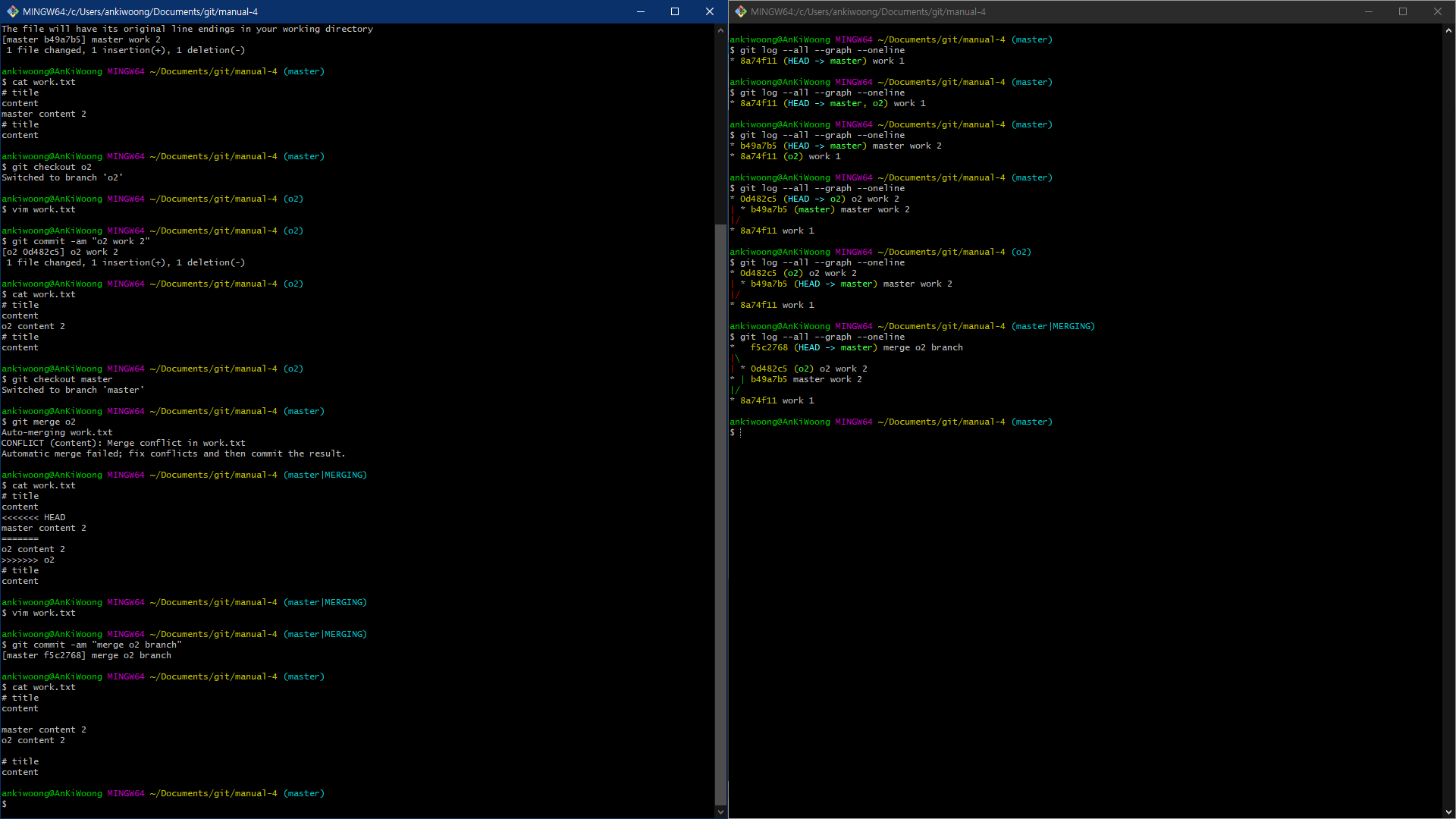Screen dimensions: 1456x819
Task: Focus the empty prompt in right terminal
Action: pyautogui.click(x=741, y=432)
